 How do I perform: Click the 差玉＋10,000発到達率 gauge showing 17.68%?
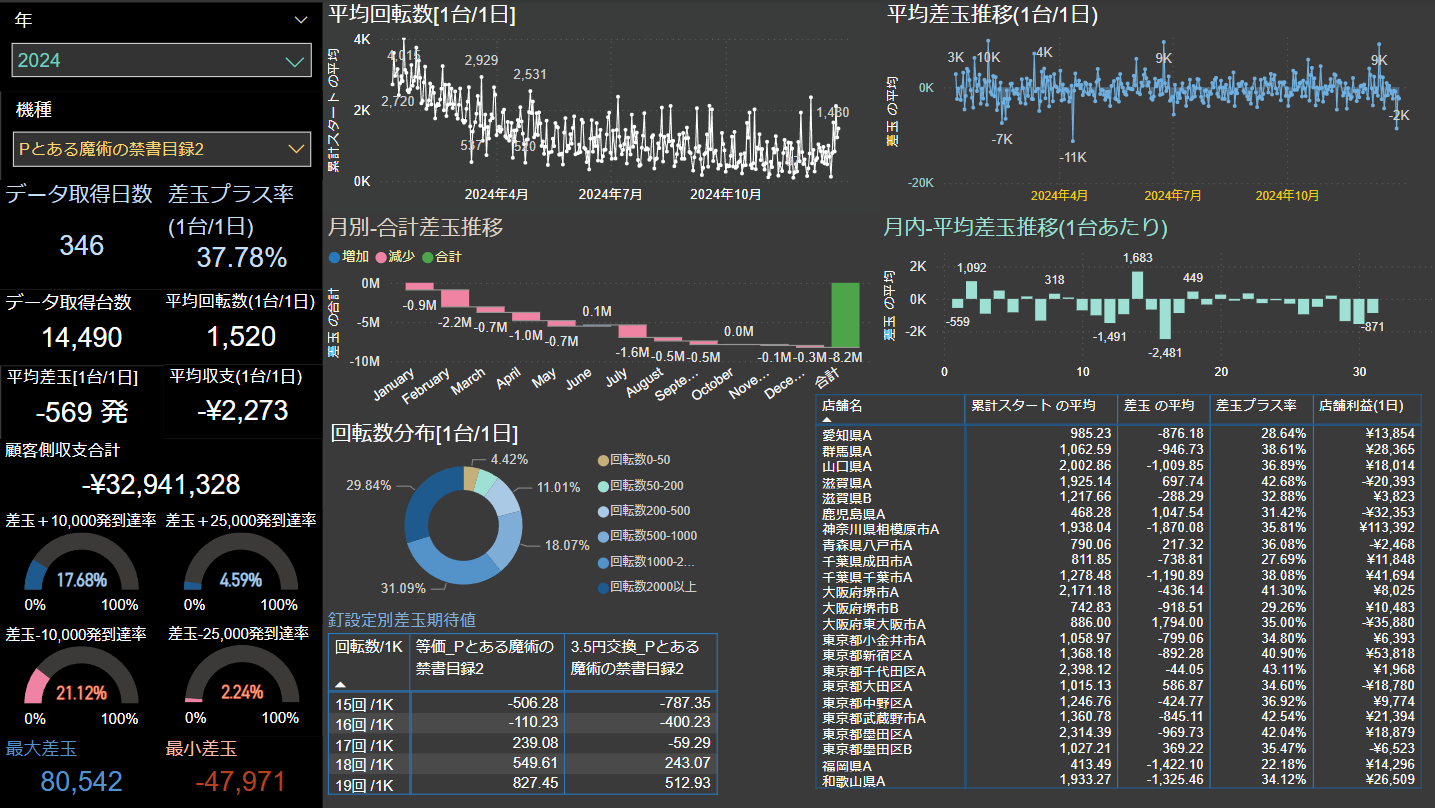pyautogui.click(x=80, y=570)
